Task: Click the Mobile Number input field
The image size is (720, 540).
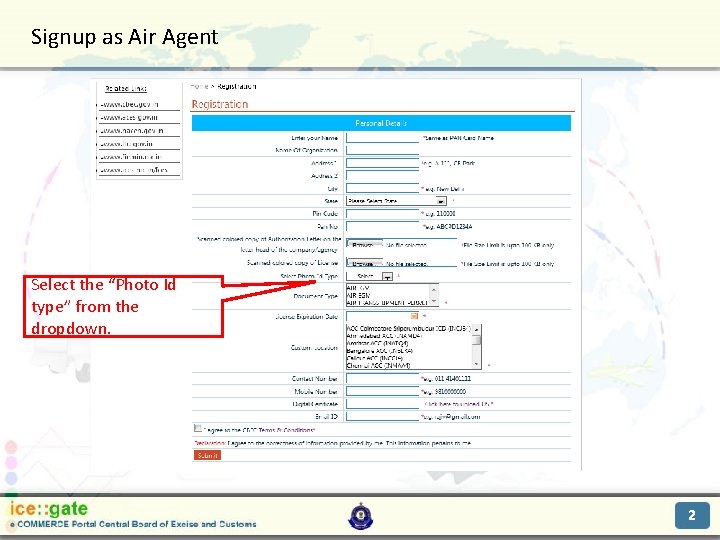Action: click(382, 391)
